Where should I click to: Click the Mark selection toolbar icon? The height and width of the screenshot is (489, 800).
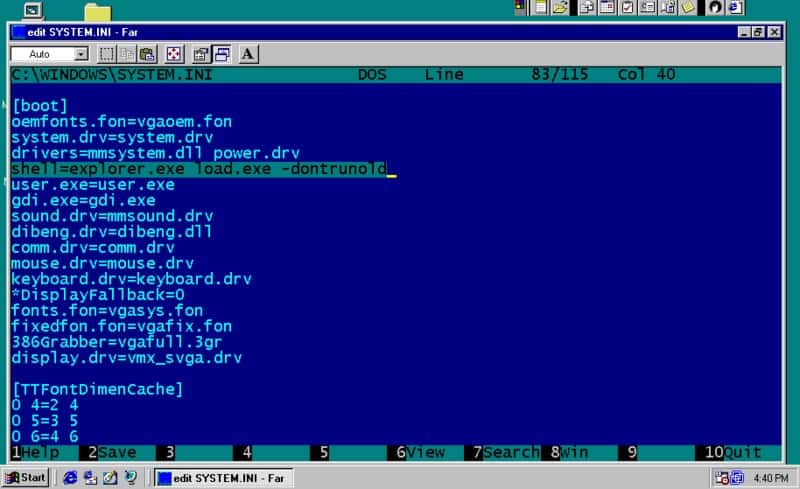pos(107,54)
